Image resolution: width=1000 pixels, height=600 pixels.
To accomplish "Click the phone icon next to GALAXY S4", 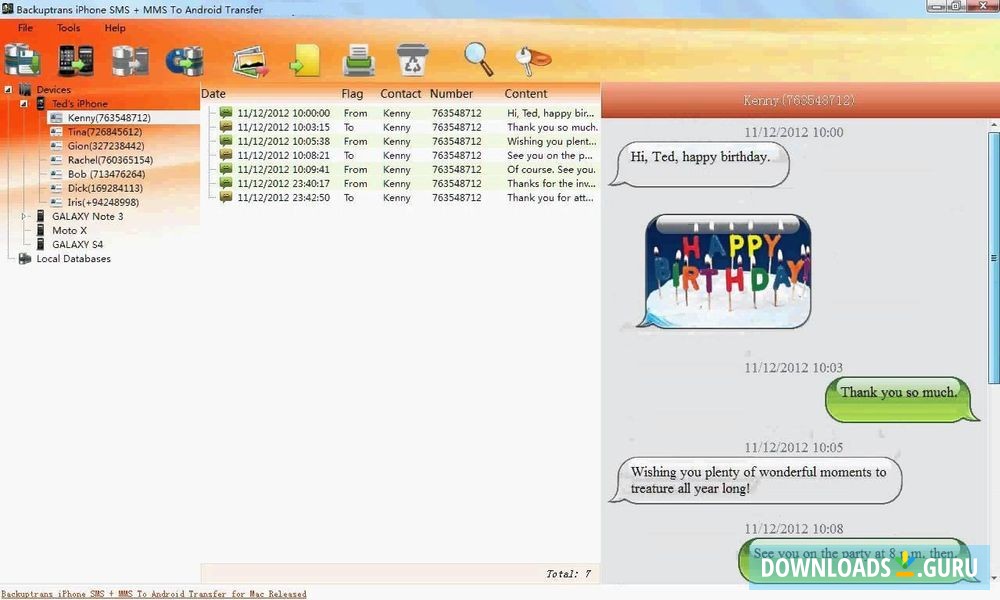I will tap(40, 244).
